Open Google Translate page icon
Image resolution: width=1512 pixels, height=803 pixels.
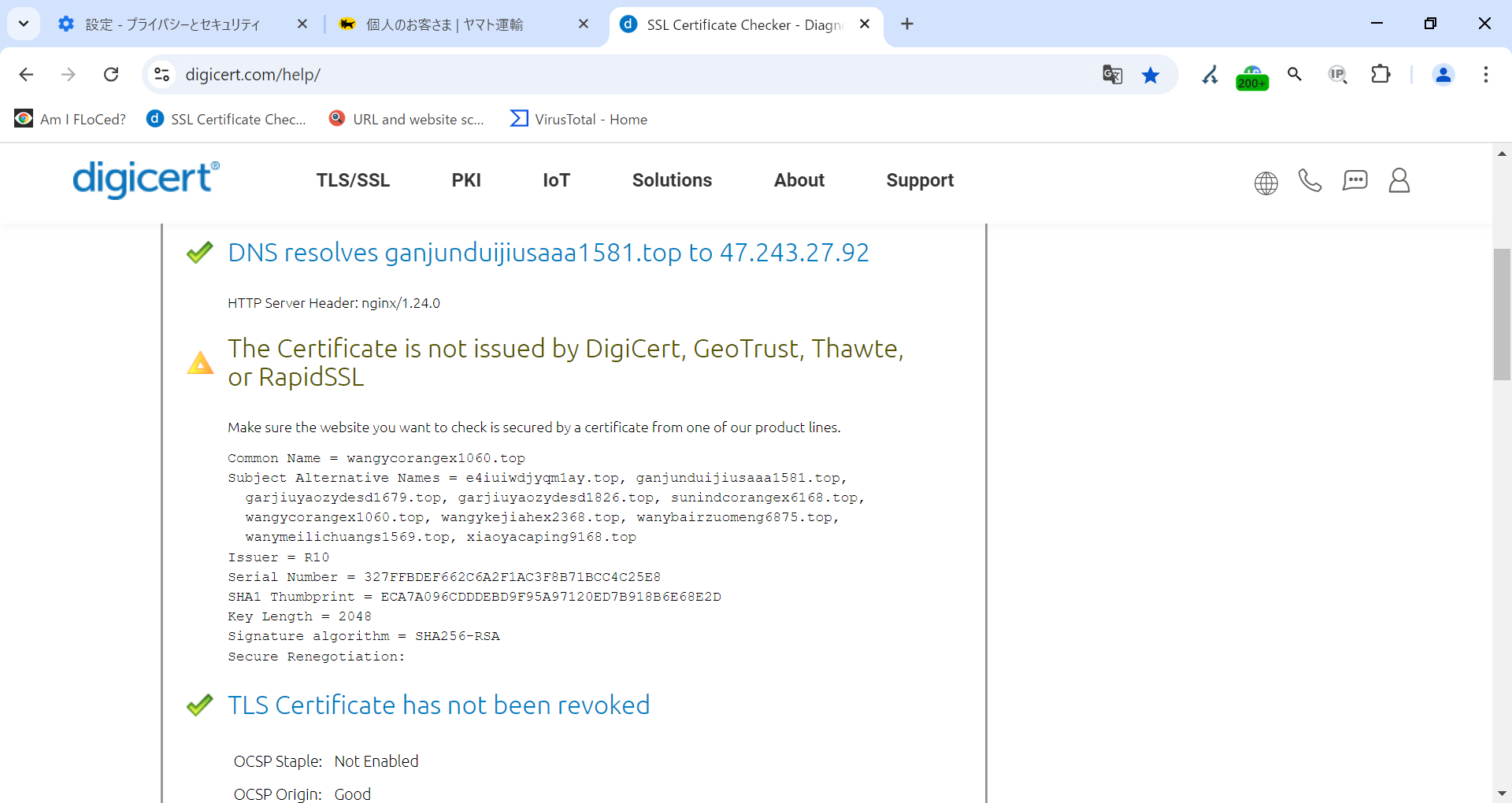click(x=1112, y=74)
